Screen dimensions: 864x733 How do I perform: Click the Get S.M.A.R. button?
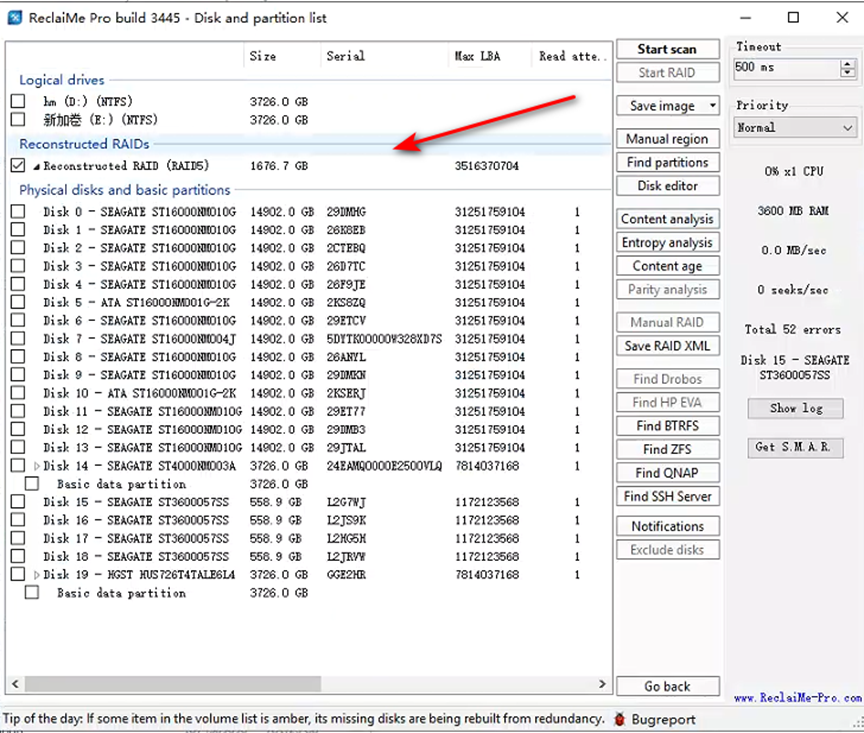pos(796,447)
